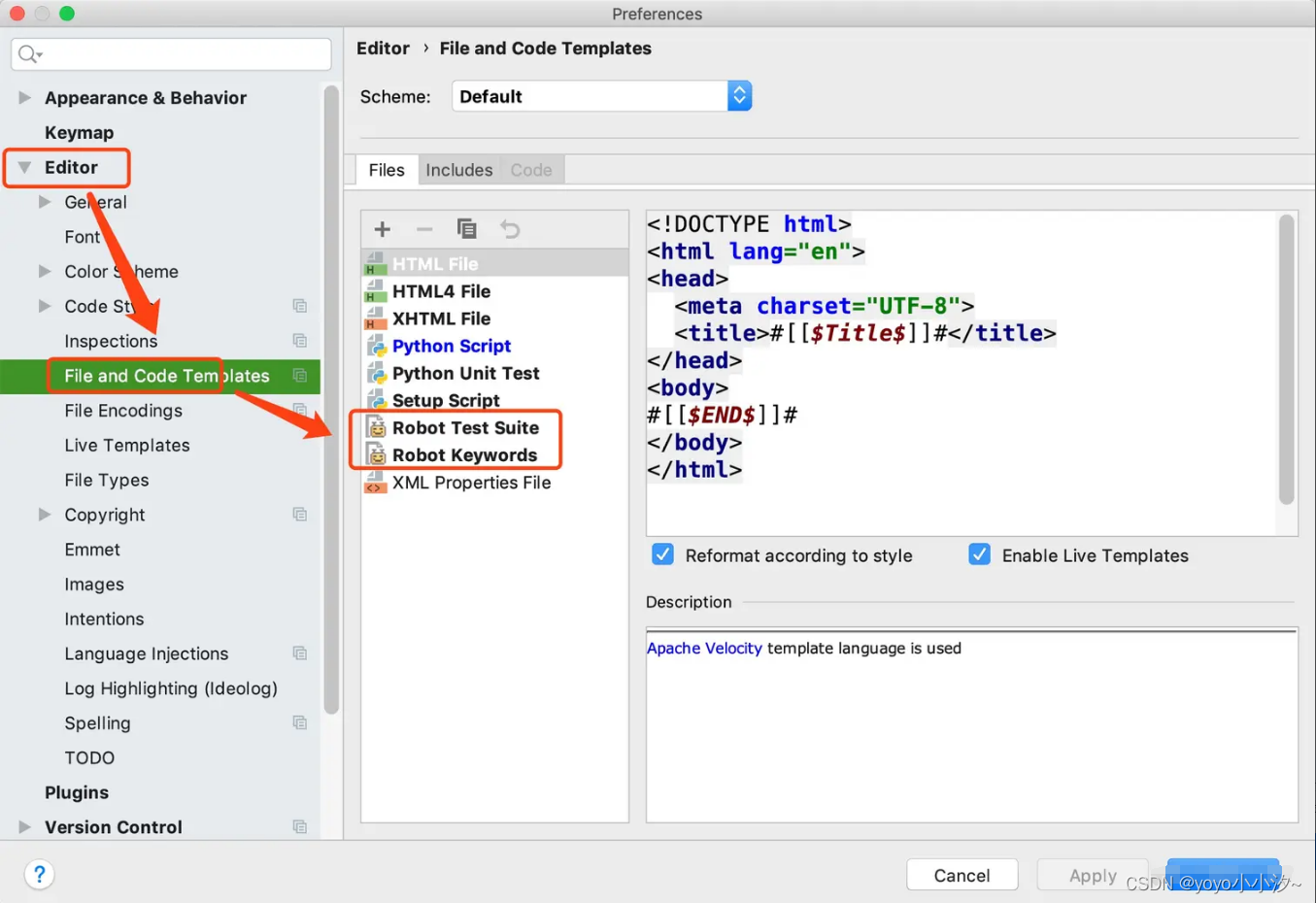Open search options via the magnifier icon
This screenshot has height=903, width=1316.
pos(26,54)
